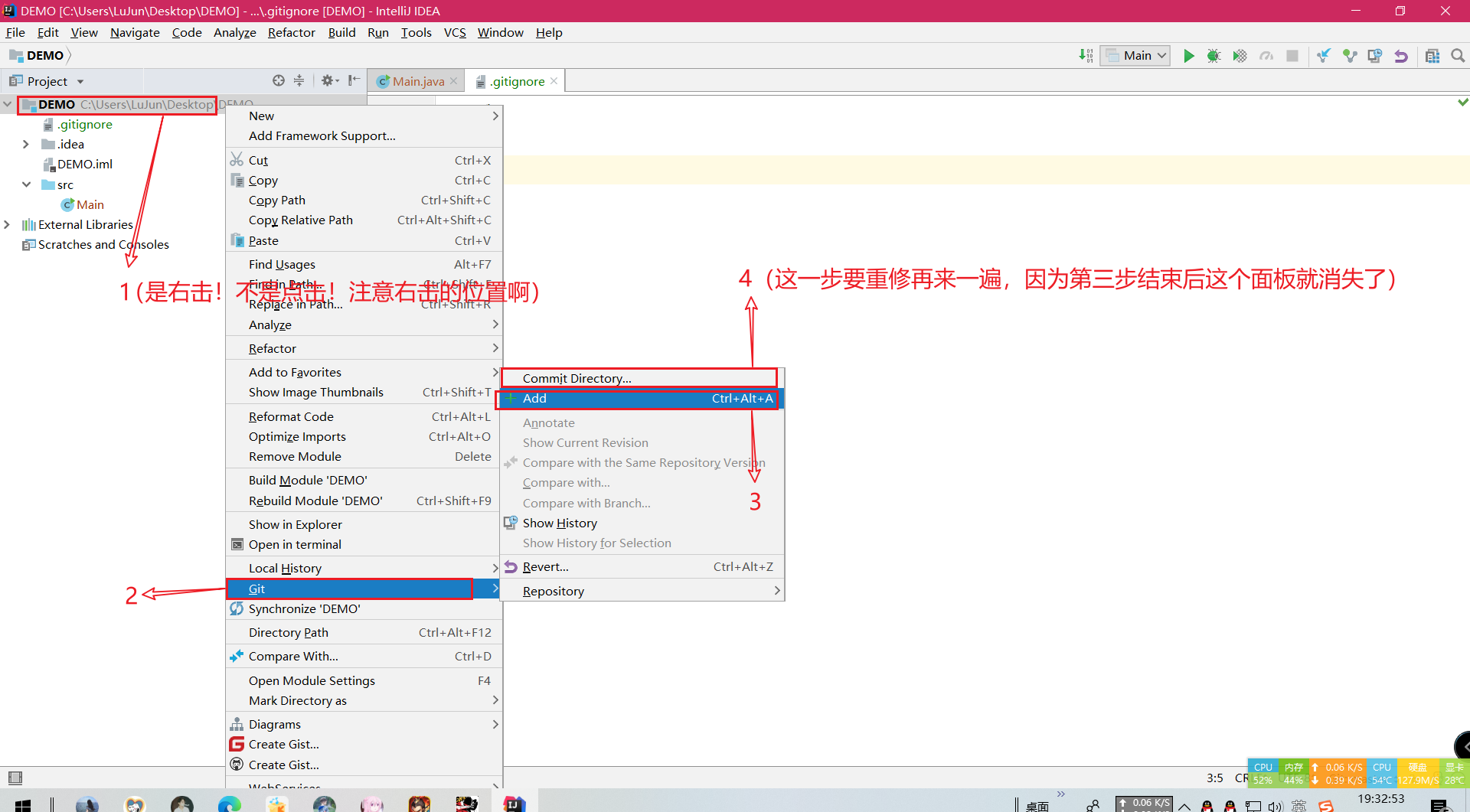The height and width of the screenshot is (812, 1470).
Task: Run Main with coverage icon
Action: click(1240, 55)
